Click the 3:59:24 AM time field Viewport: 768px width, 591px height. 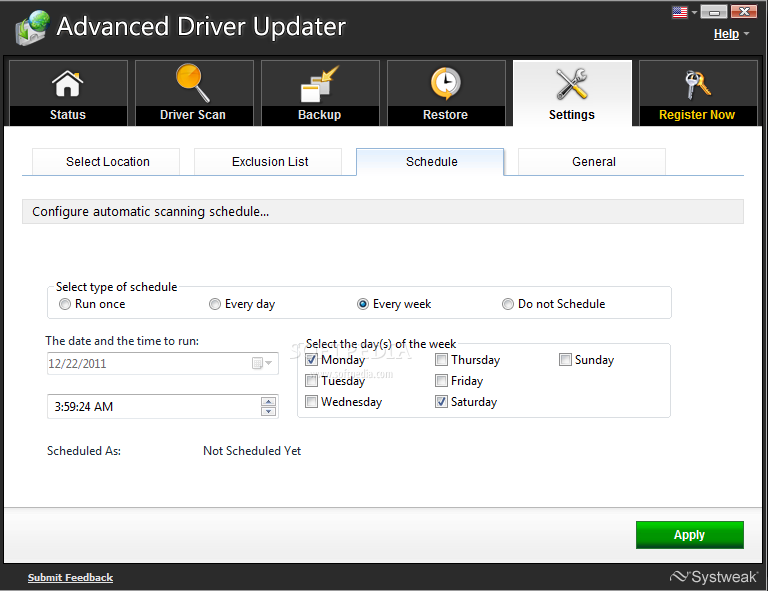163,406
